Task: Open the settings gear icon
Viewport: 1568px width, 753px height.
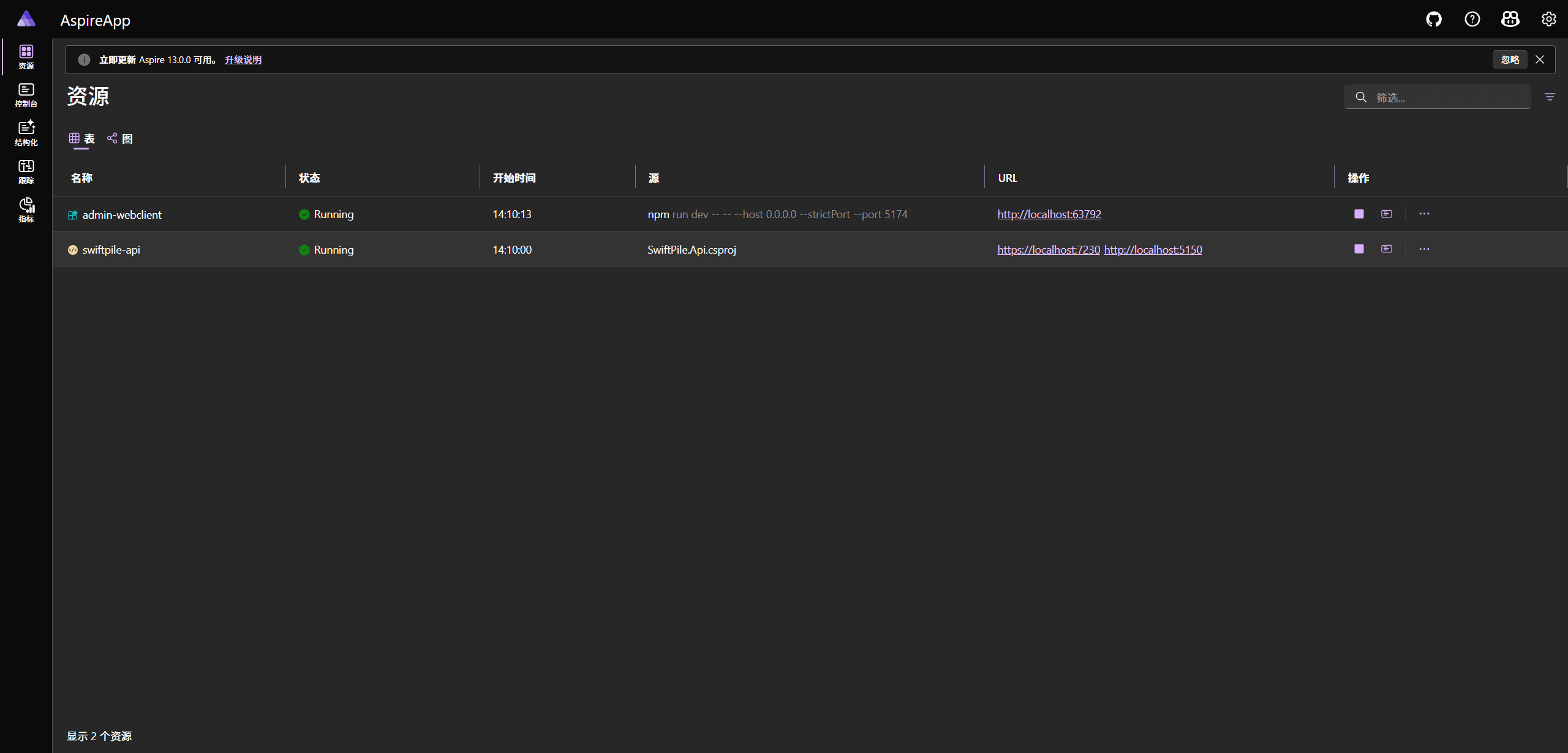Action: click(1549, 20)
